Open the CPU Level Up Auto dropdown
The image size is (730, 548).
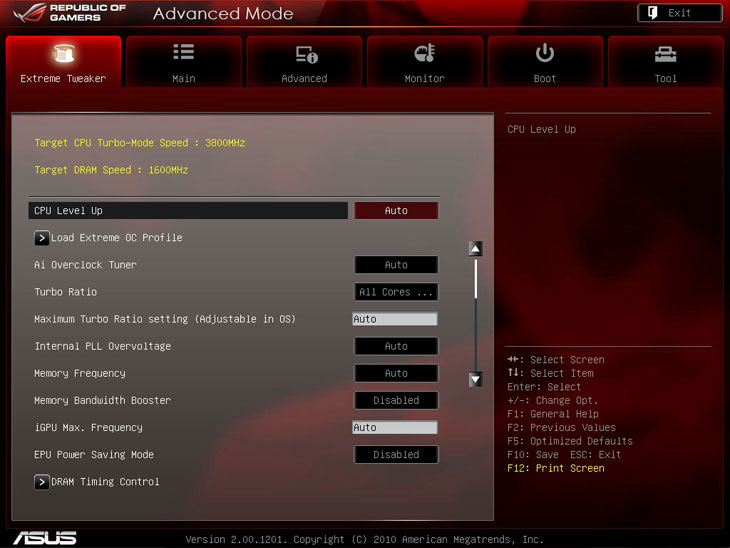pos(396,211)
